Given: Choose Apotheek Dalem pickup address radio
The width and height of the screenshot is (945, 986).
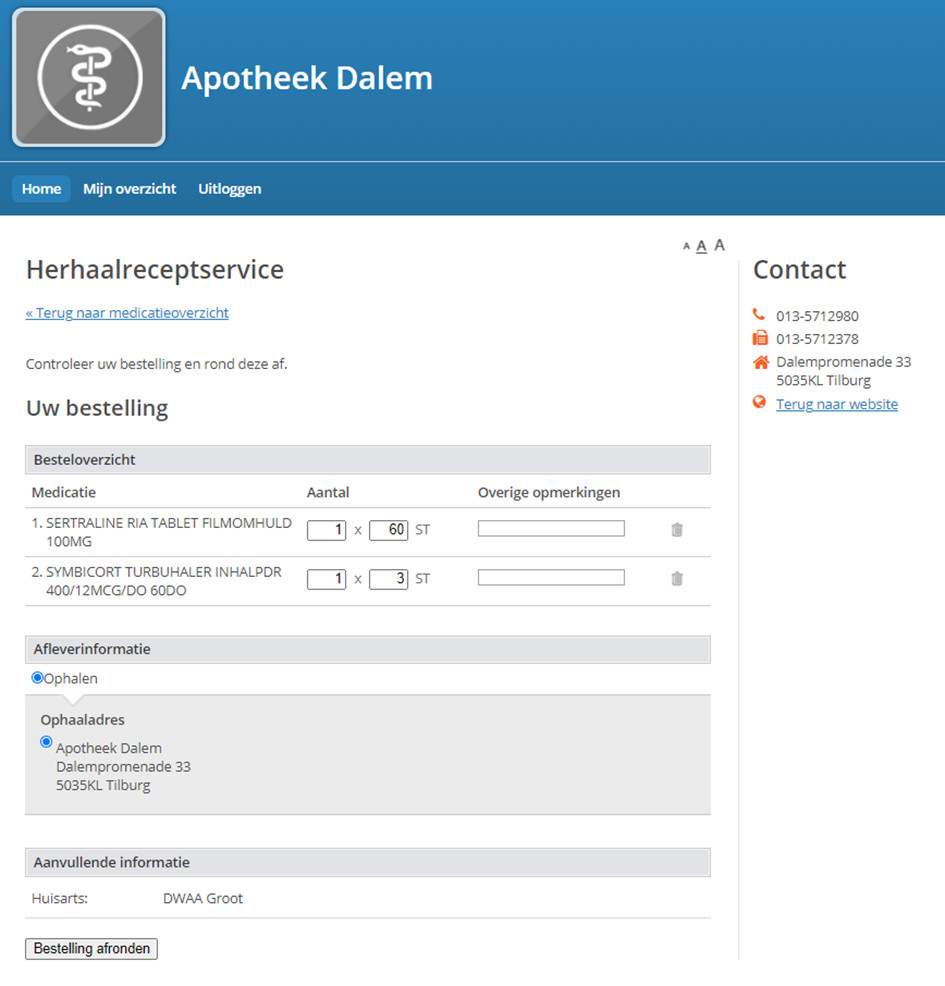Looking at the screenshot, I should click(46, 742).
